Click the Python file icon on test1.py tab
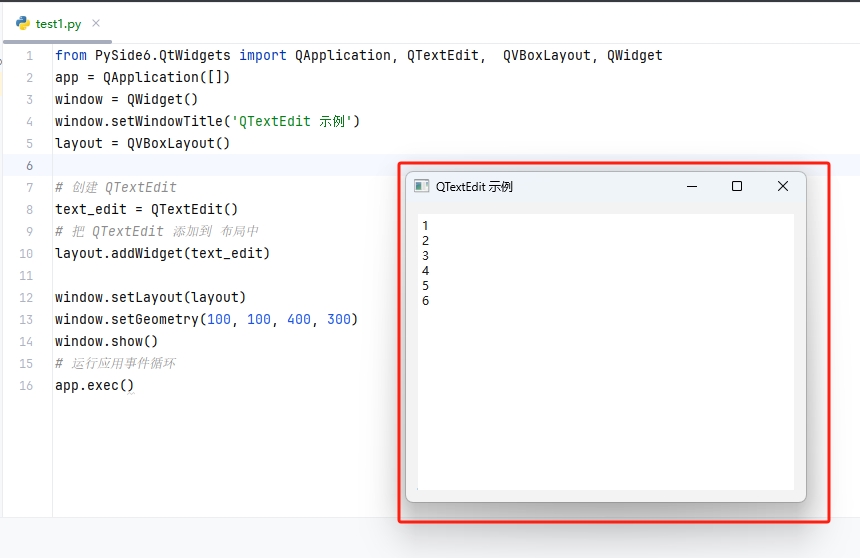 tap(23, 23)
